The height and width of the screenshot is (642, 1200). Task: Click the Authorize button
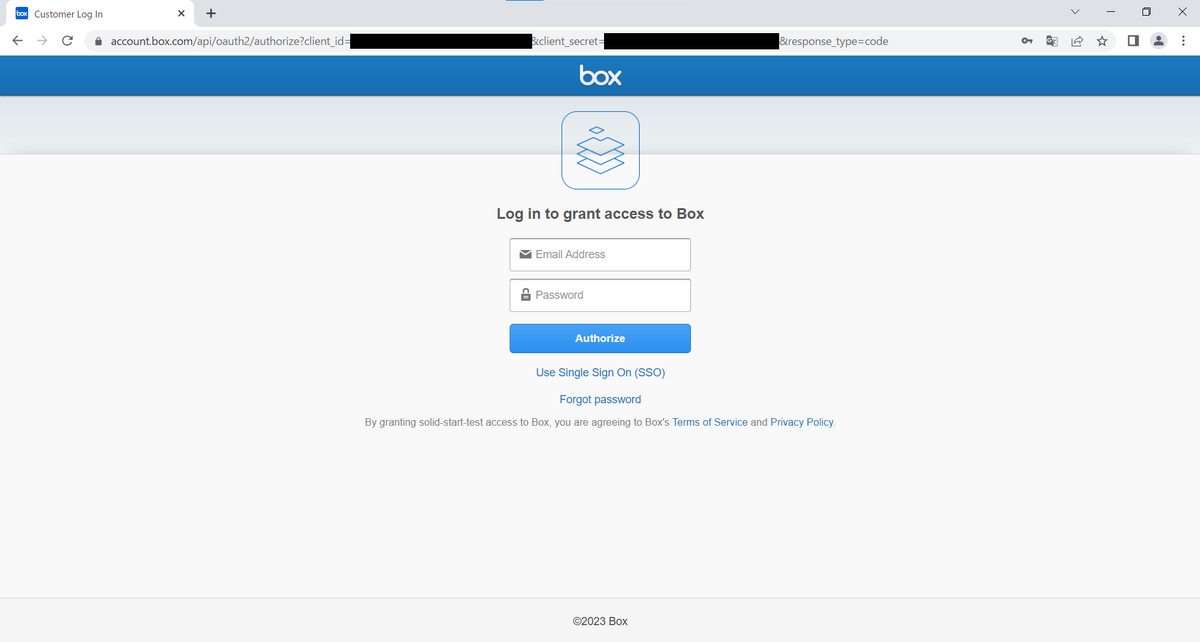600,338
